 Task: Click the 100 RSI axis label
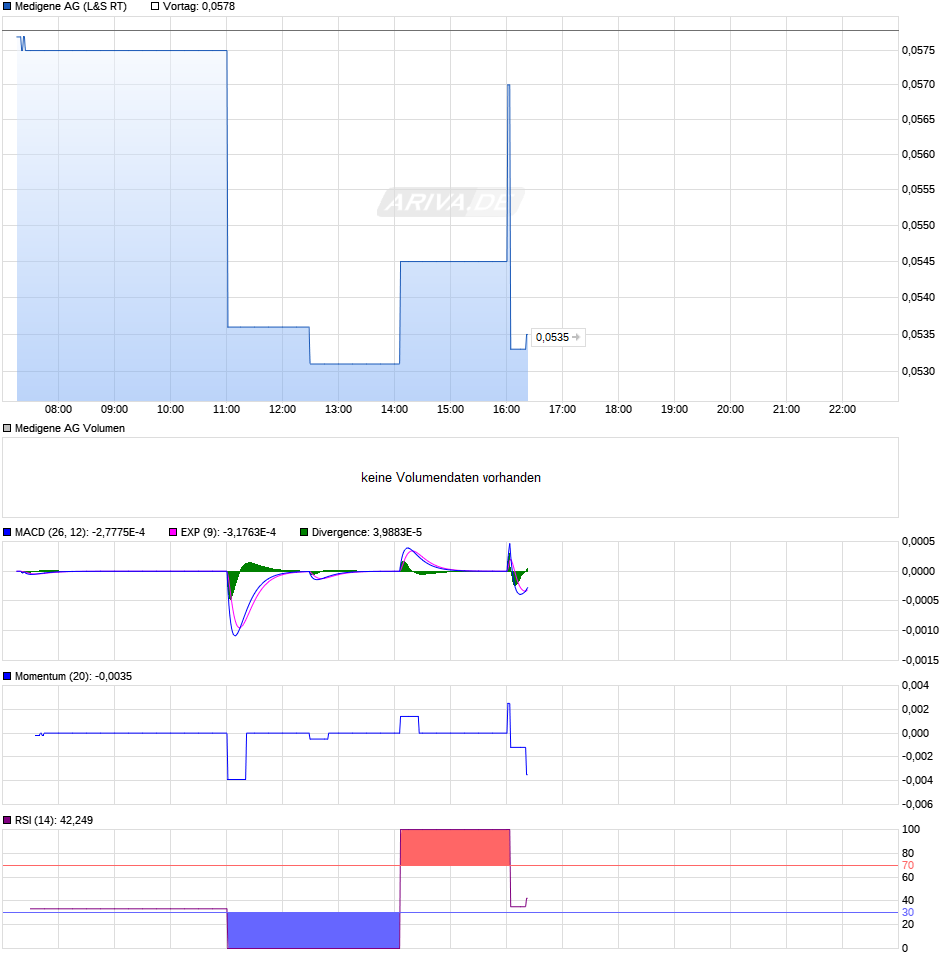click(911, 829)
